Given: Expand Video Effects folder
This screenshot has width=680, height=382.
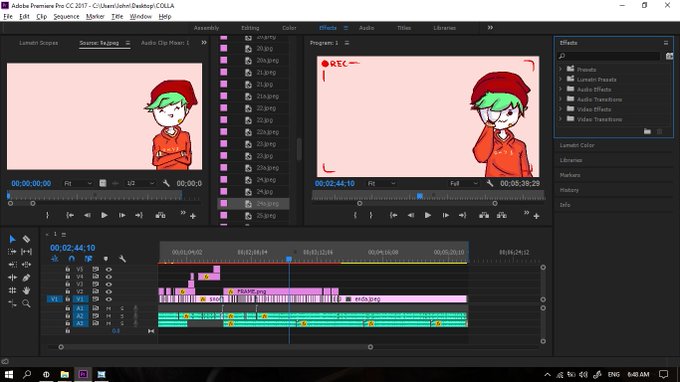Looking at the screenshot, I should tap(560, 109).
